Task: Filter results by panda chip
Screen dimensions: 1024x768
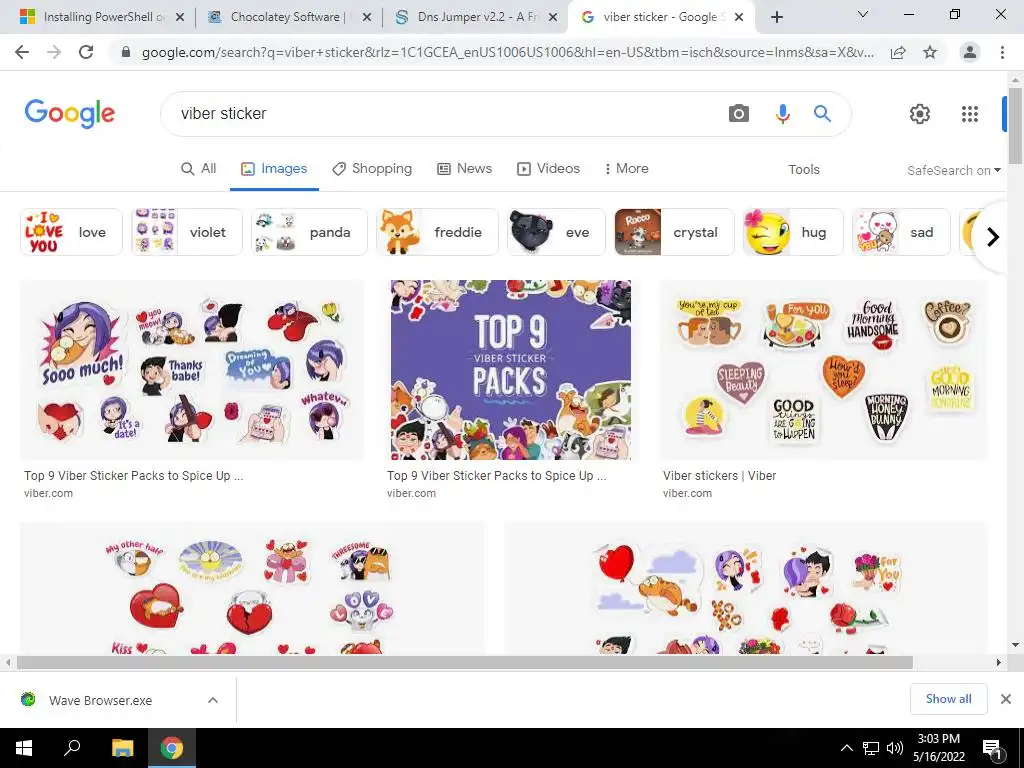Action: [x=310, y=232]
